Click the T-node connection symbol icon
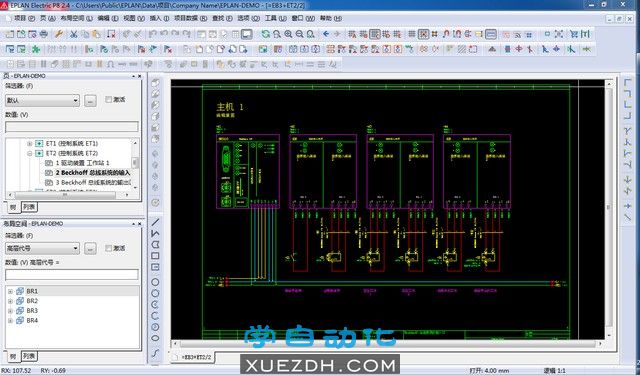640x375 pixels. [628, 131]
